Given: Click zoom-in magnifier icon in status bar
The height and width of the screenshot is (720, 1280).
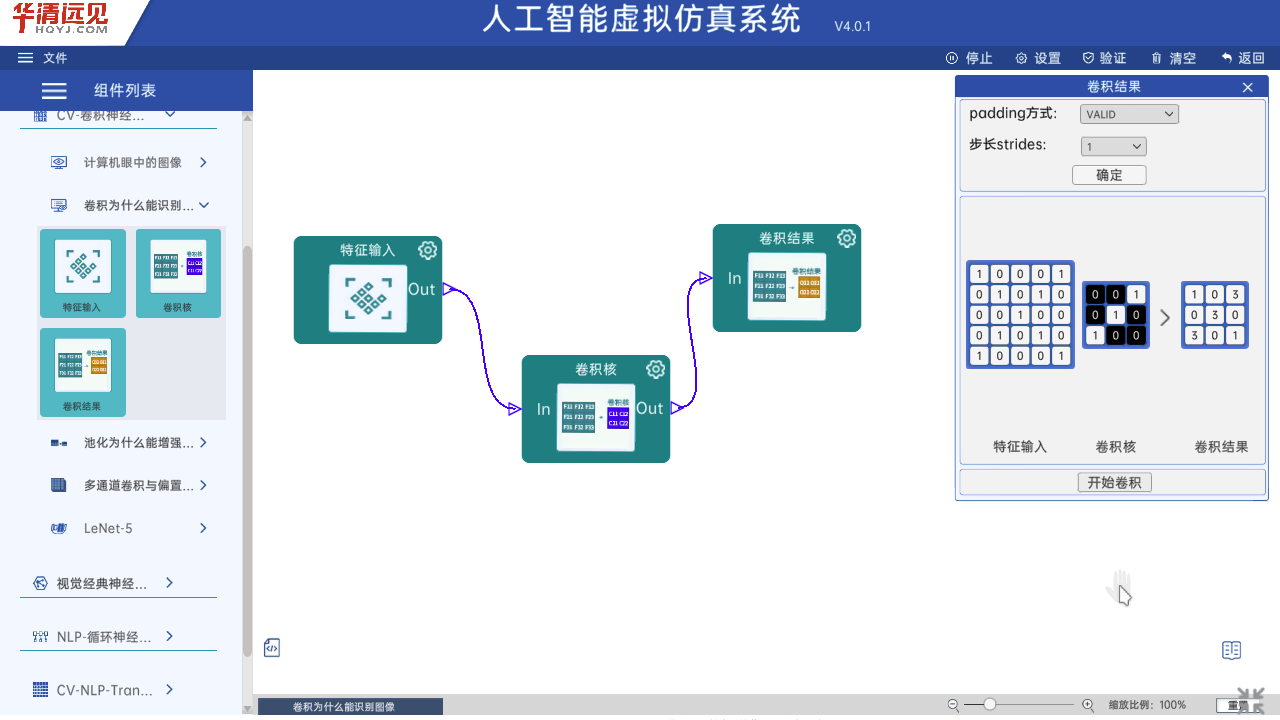Looking at the screenshot, I should point(1088,705).
